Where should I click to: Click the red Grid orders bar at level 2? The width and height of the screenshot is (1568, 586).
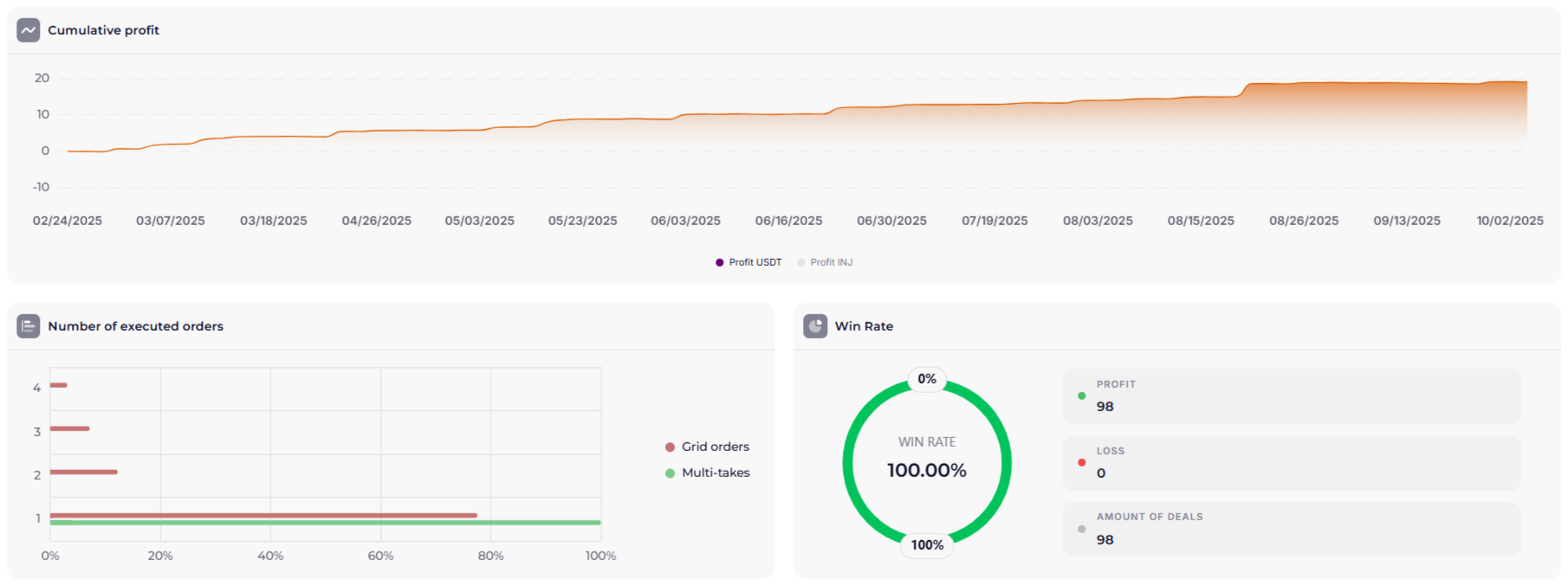pyautogui.click(x=83, y=472)
